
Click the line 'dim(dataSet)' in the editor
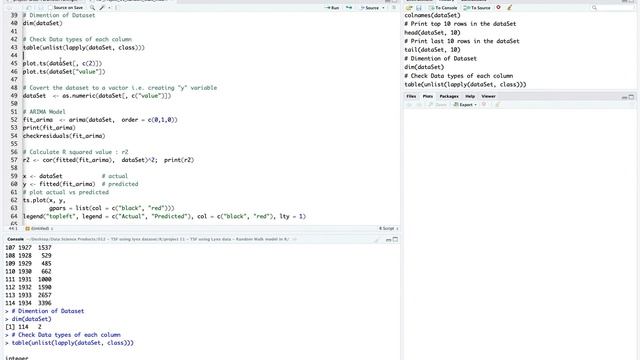coord(42,23)
